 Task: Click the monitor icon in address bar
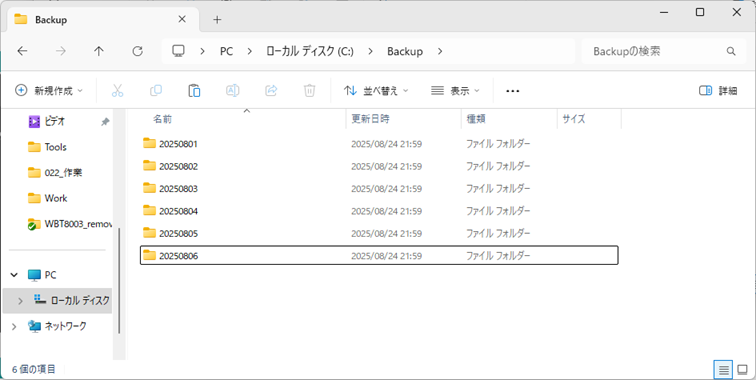[x=178, y=51]
